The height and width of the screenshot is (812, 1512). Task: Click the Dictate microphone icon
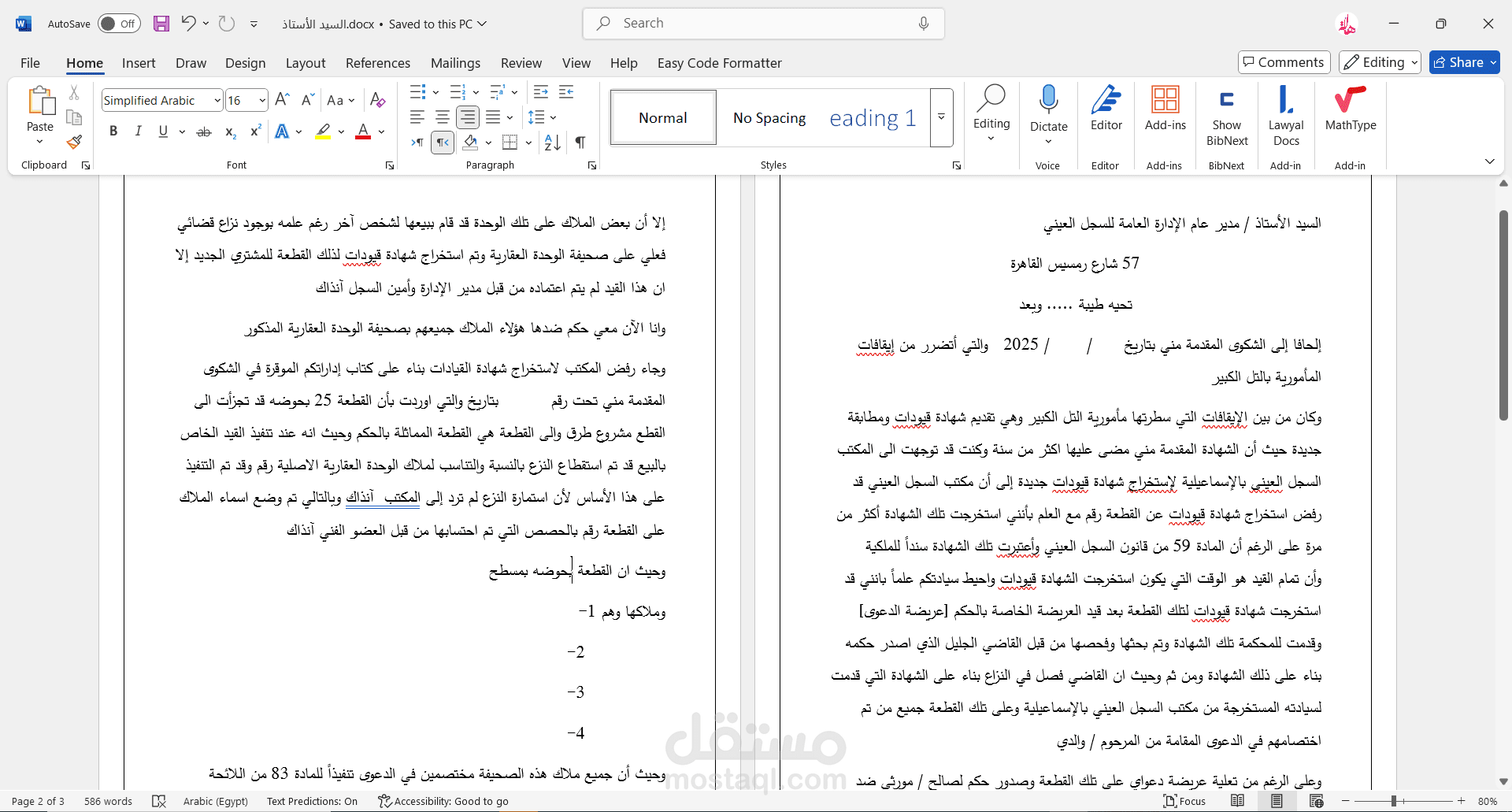pos(1048,101)
